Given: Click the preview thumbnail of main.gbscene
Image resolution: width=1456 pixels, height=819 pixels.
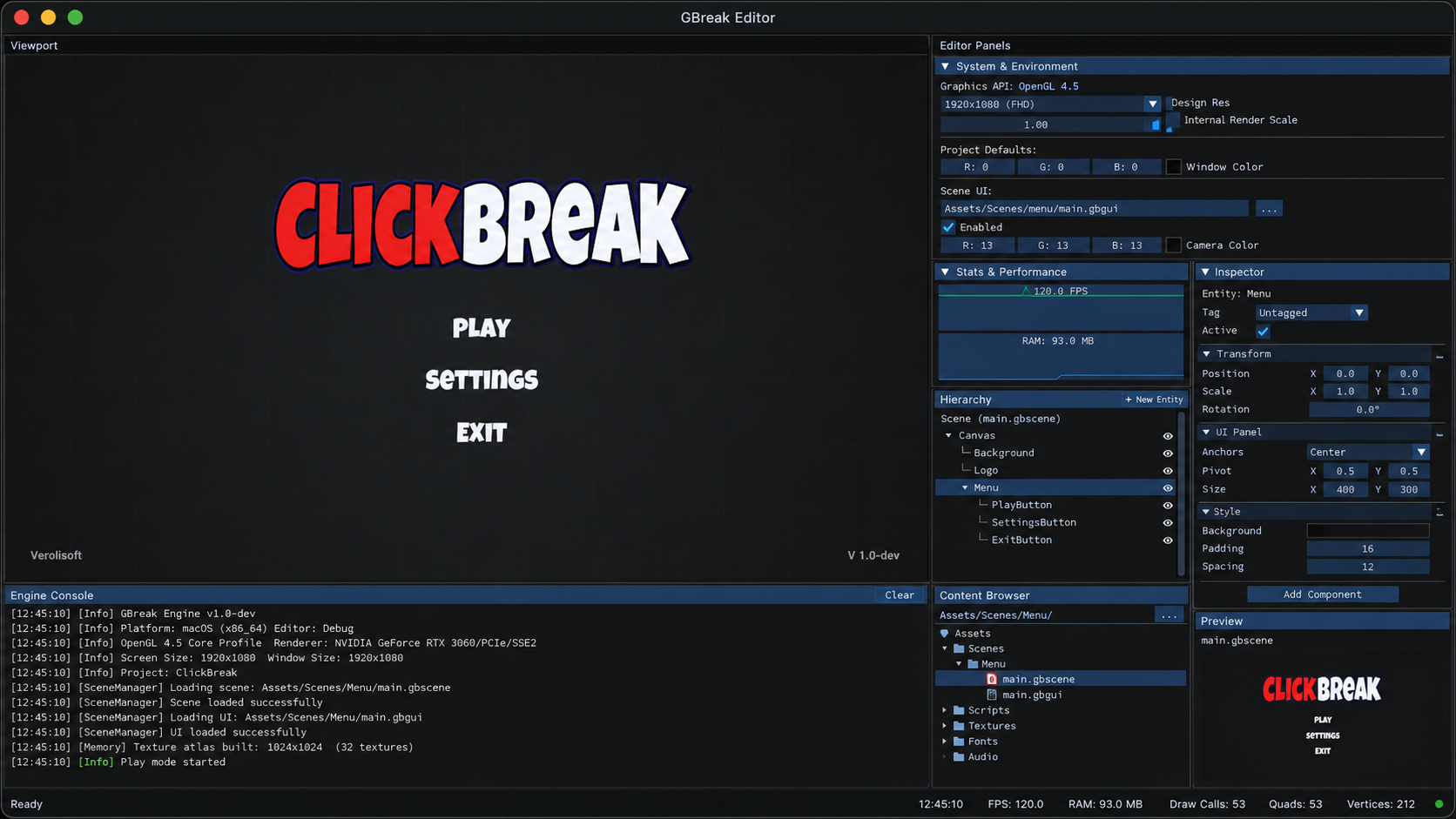Looking at the screenshot, I should click(x=1322, y=715).
